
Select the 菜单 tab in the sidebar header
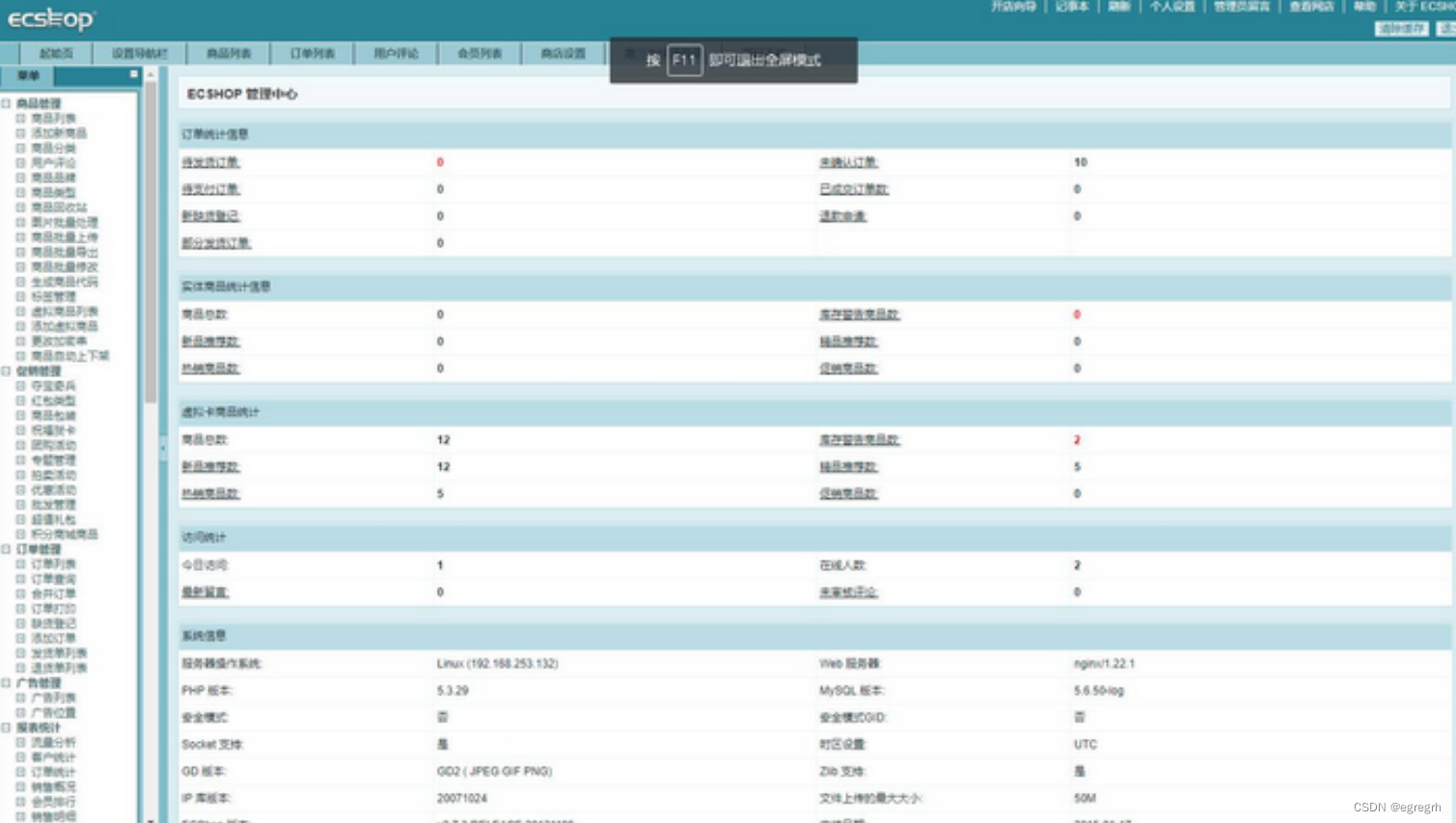(28, 75)
